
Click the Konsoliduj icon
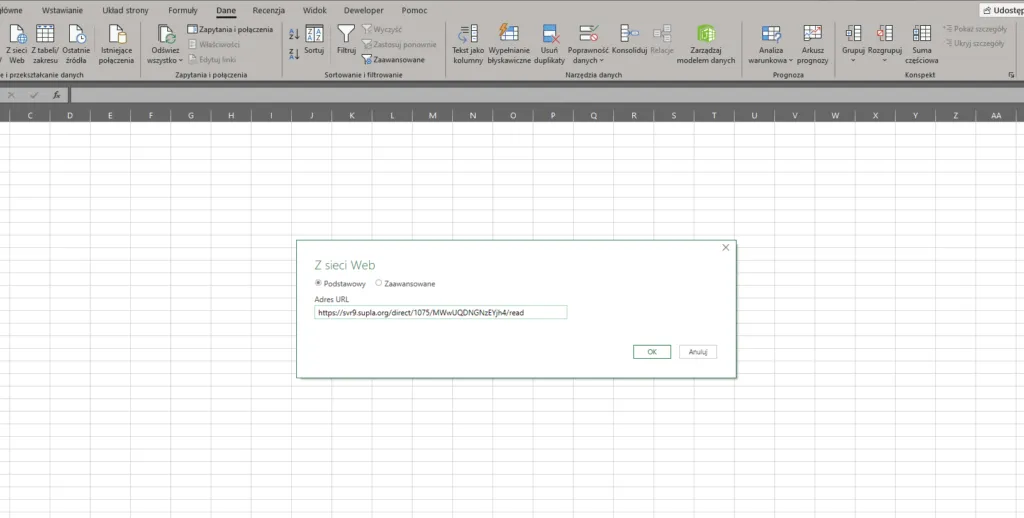pos(629,33)
